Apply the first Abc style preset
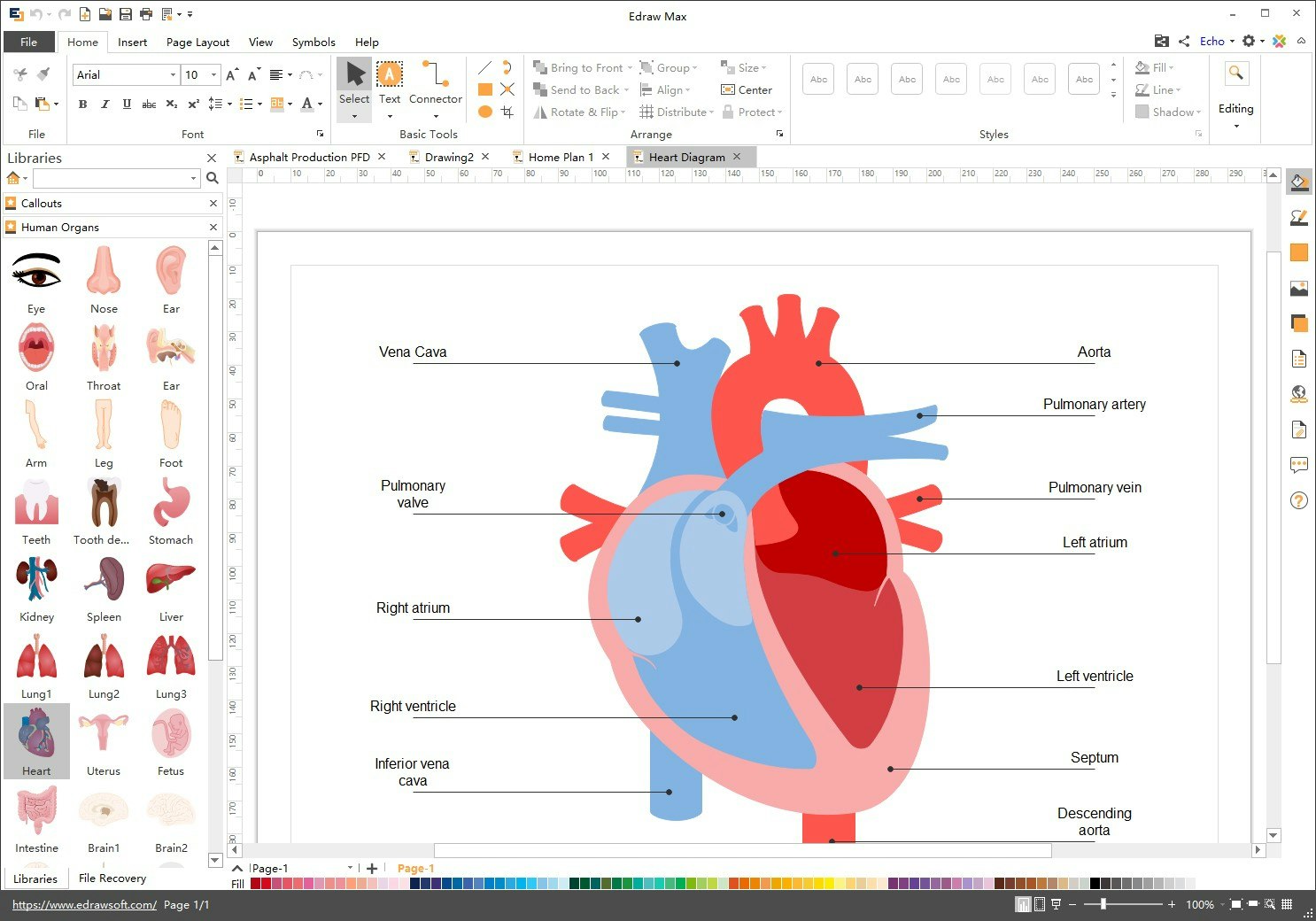Viewport: 1316px width, 921px height. click(818, 79)
